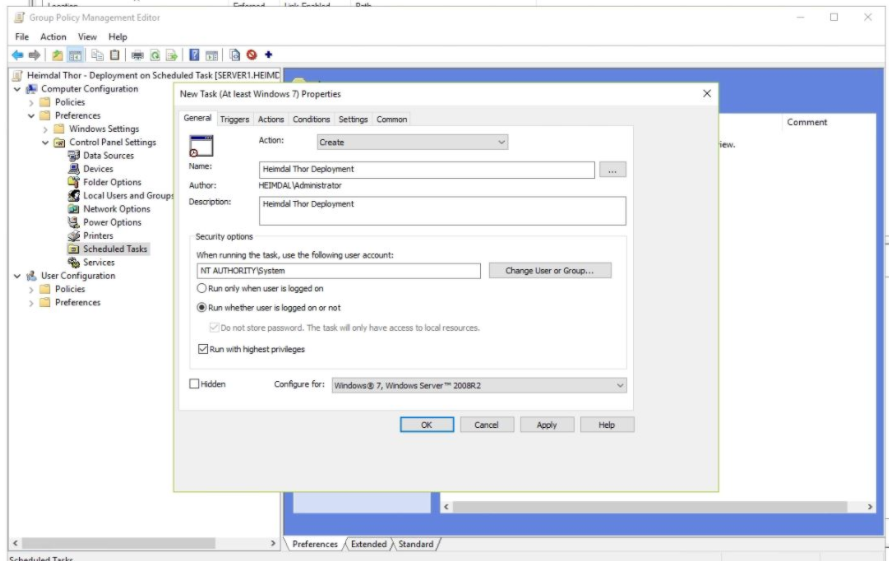The height and width of the screenshot is (561, 889).
Task: Click the Services gears icon in tree
Action: [74, 262]
